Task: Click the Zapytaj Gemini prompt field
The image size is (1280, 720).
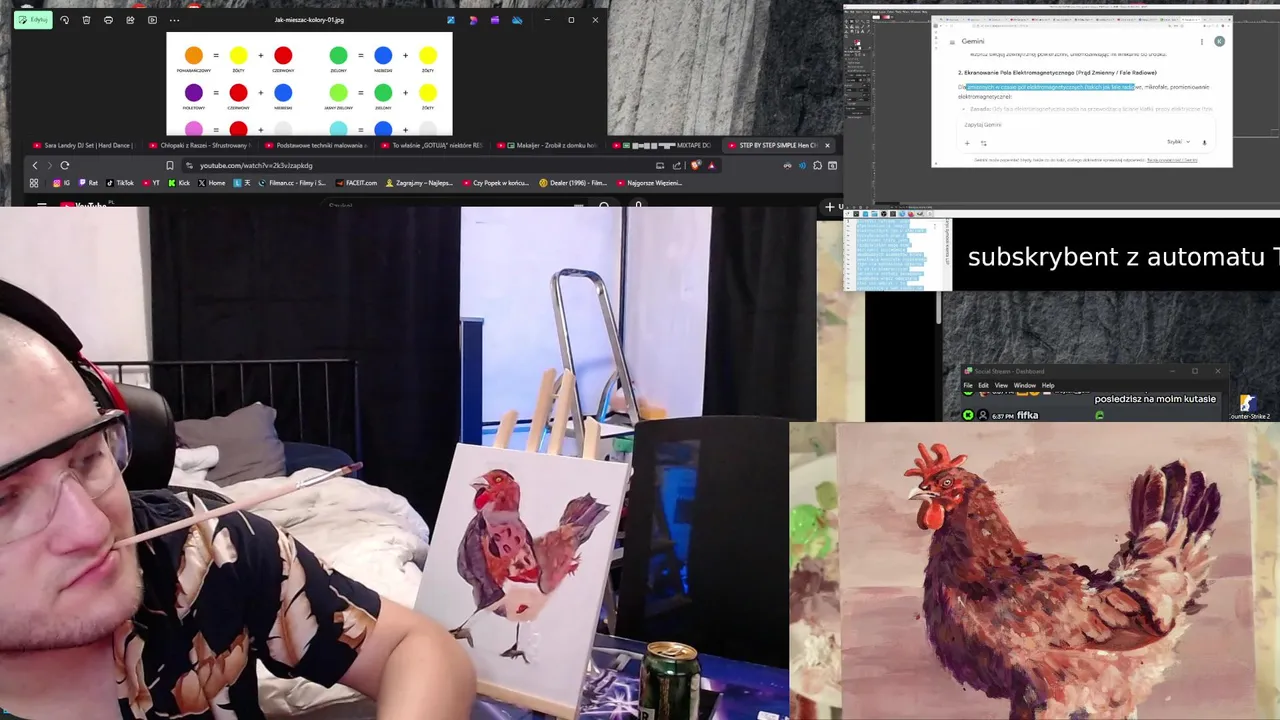Action: [1085, 125]
